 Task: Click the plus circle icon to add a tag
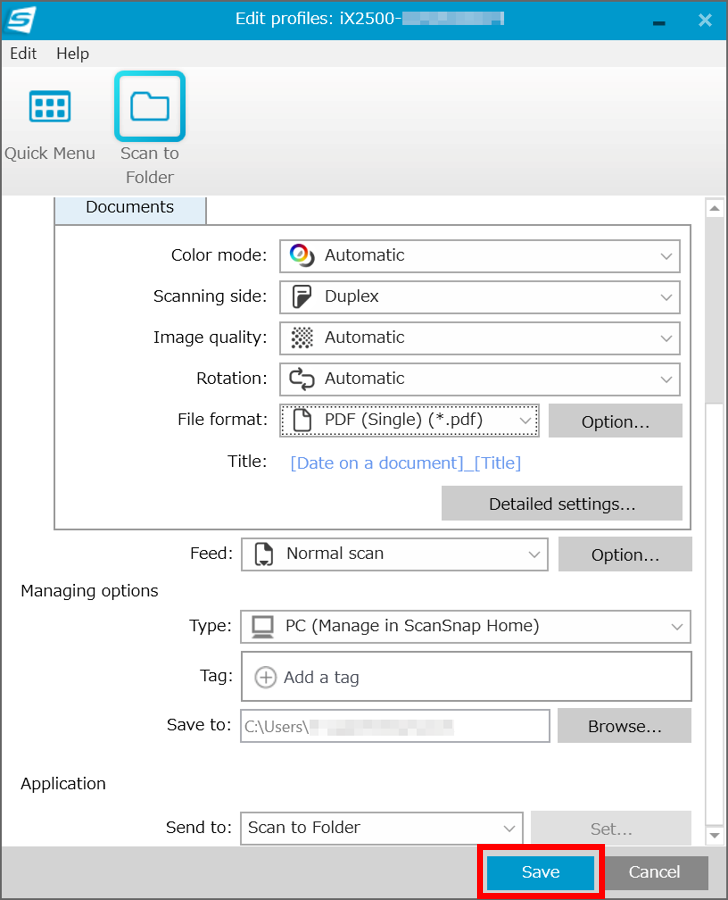265,677
